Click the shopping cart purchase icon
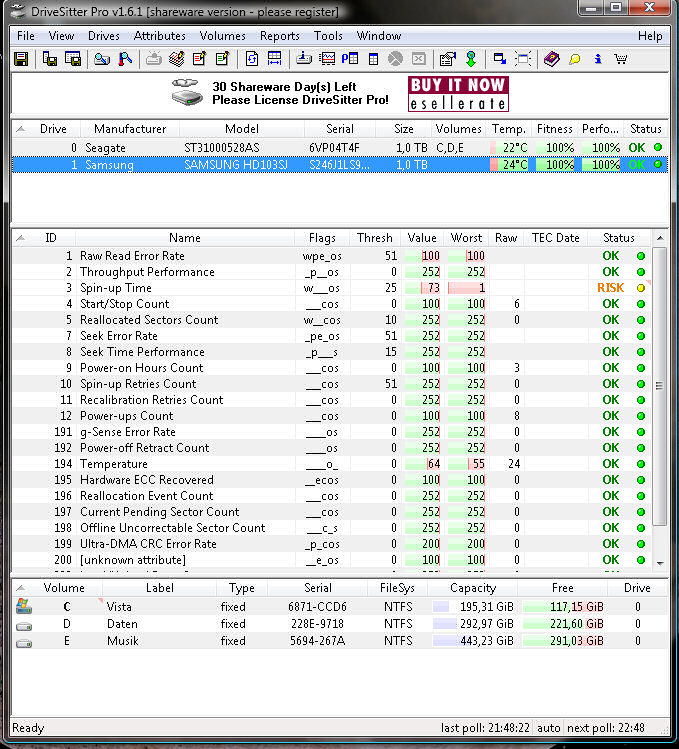679x749 pixels. pos(621,59)
